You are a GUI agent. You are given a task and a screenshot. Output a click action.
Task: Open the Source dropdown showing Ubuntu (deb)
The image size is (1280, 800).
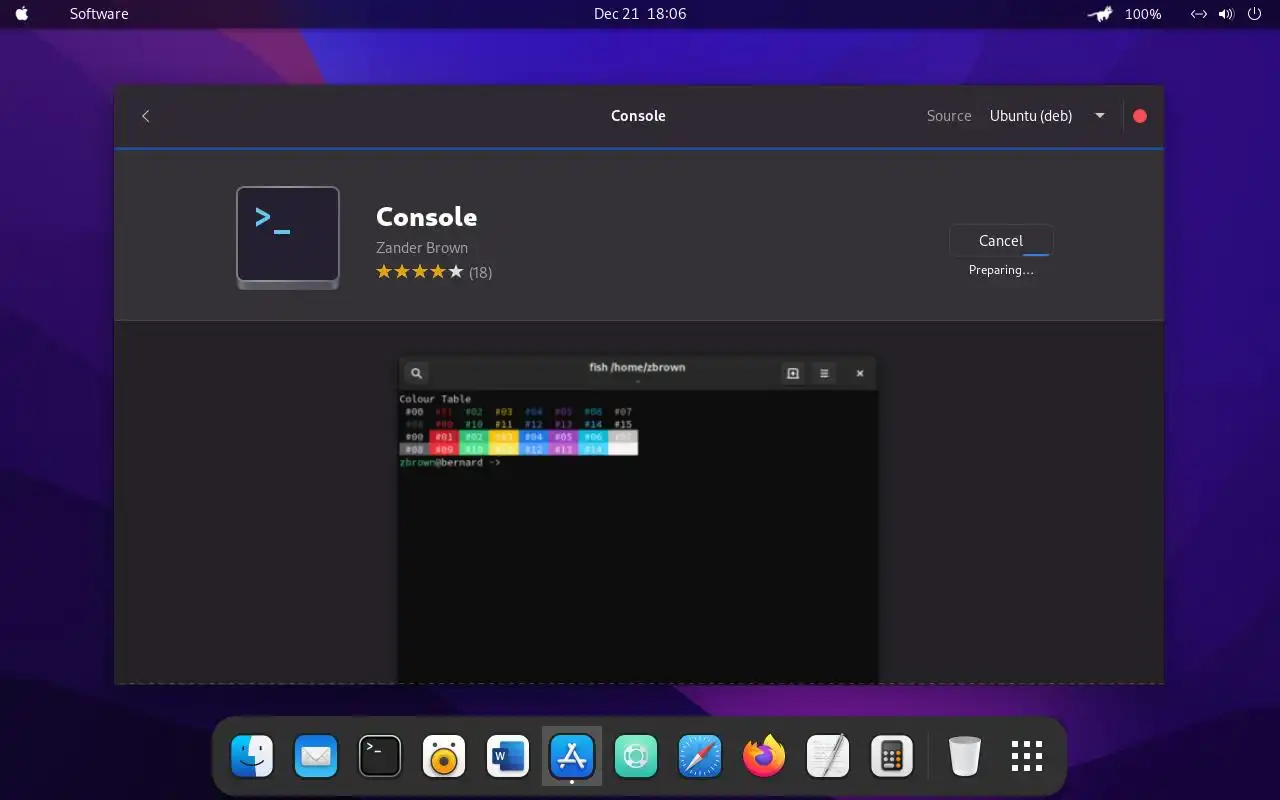click(1047, 116)
